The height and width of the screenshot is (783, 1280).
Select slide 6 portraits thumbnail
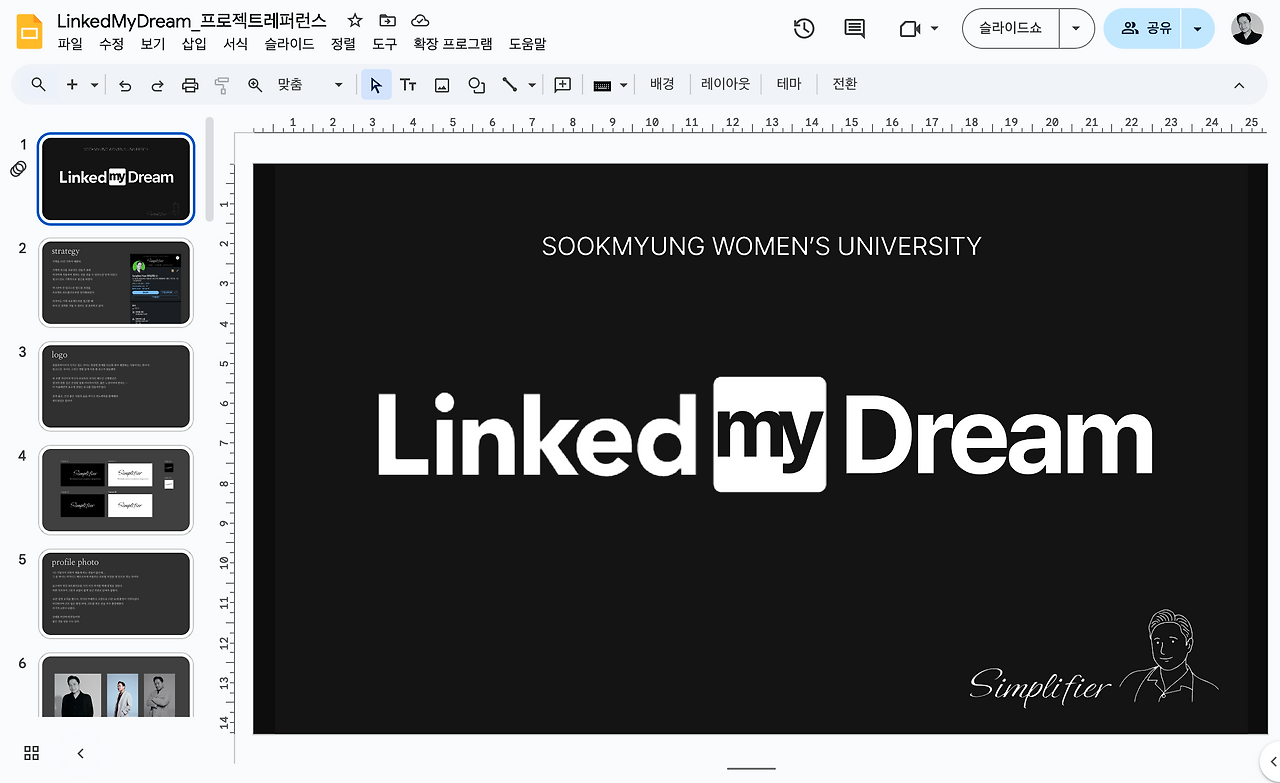pos(116,686)
